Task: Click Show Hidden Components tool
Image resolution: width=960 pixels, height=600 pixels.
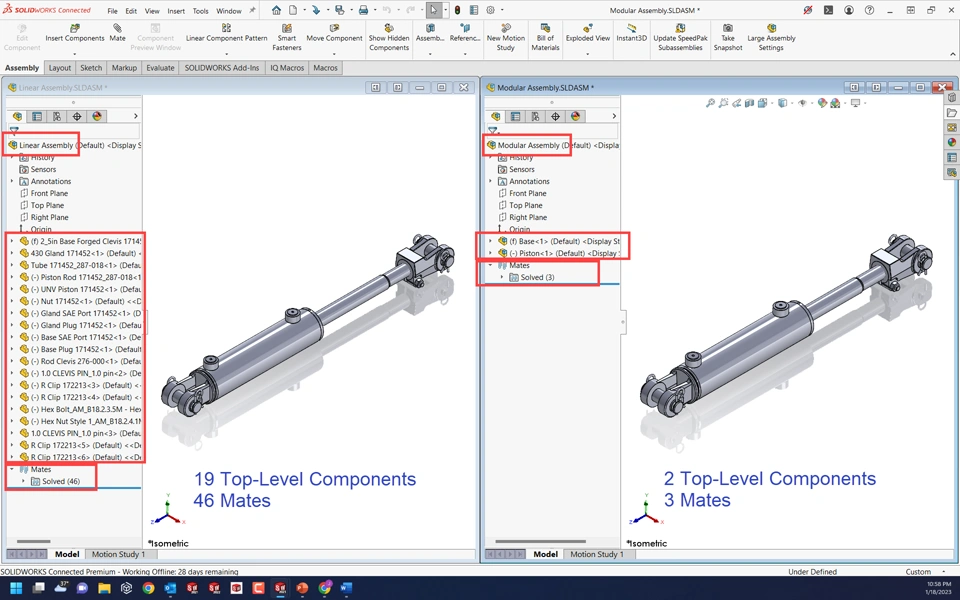Action: point(389,37)
